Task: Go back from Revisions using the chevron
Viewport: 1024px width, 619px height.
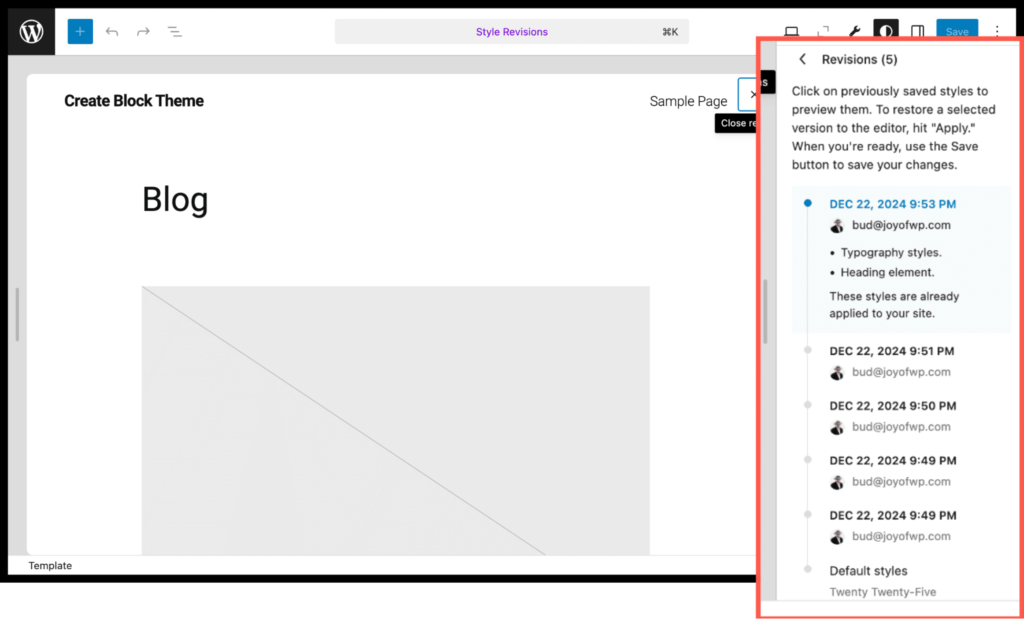Action: tap(803, 59)
